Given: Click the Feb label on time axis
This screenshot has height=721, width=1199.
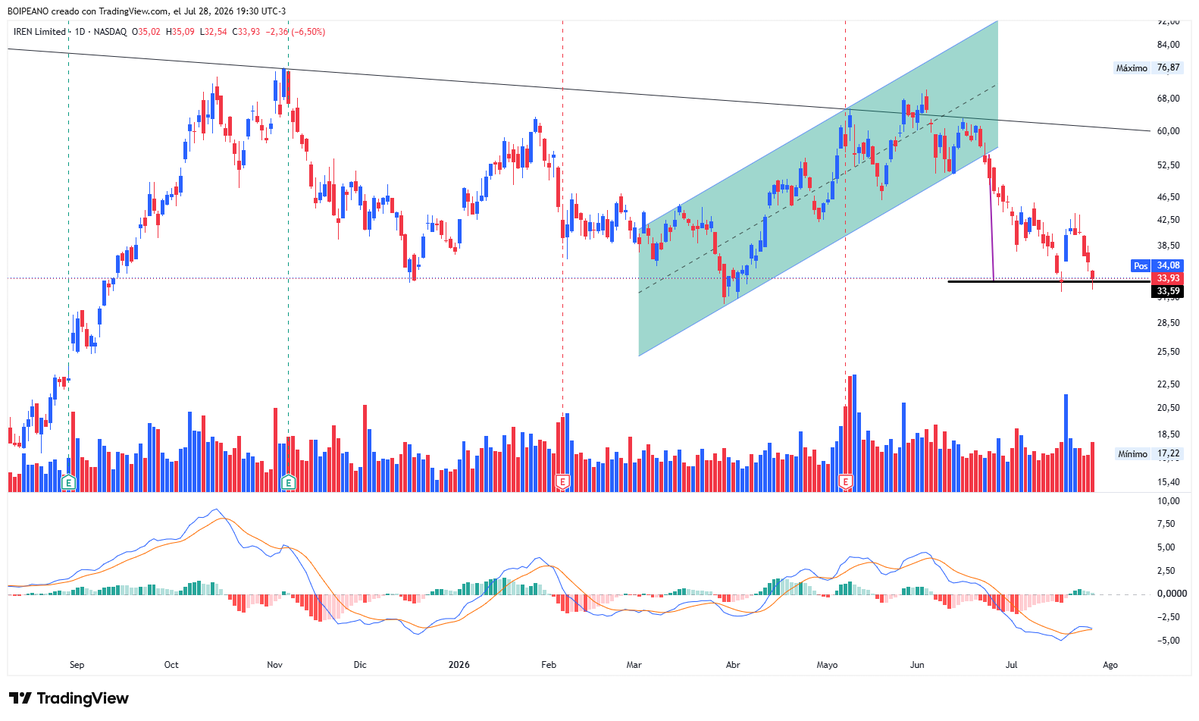Looking at the screenshot, I should (x=548, y=665).
